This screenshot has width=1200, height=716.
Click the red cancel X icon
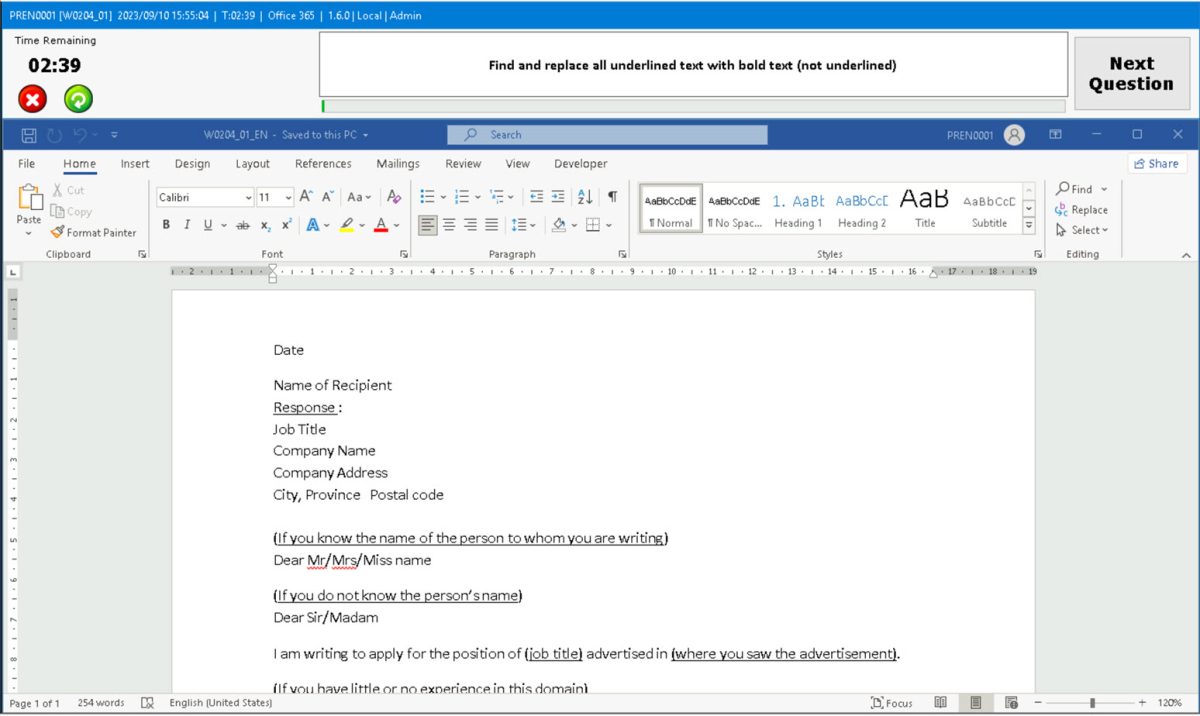(33, 98)
